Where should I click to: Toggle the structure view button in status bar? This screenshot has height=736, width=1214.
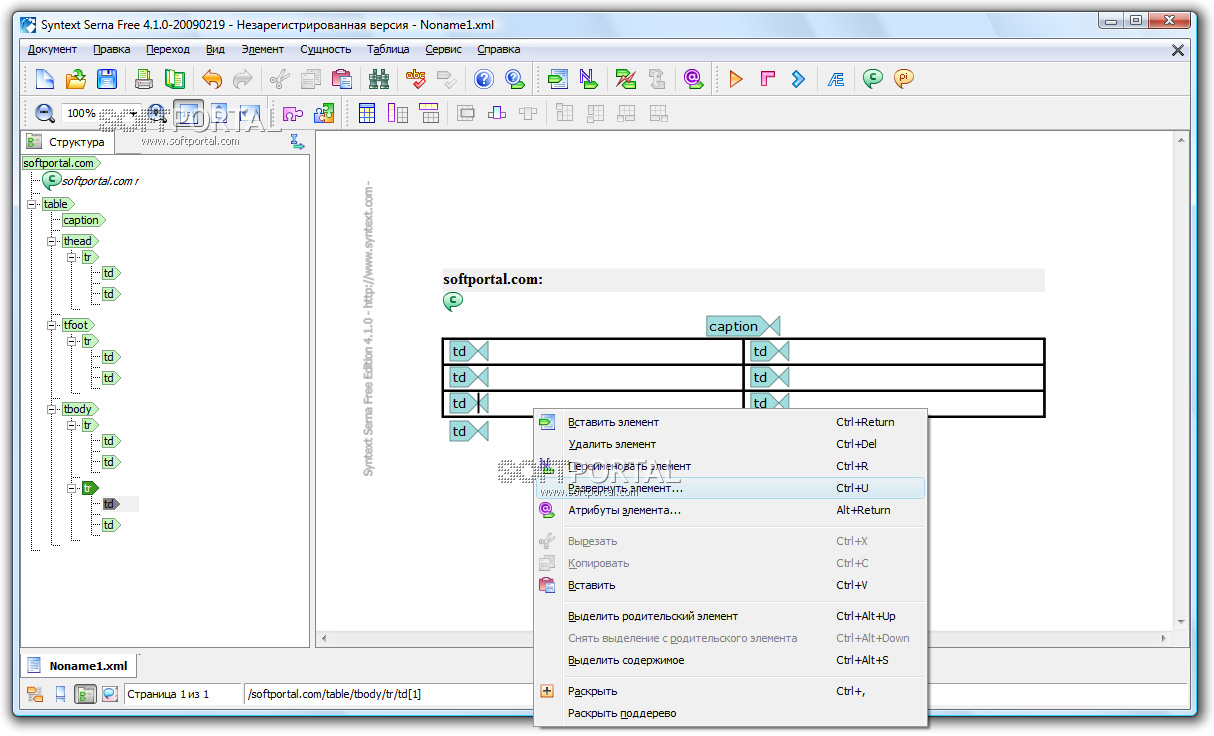(85, 694)
